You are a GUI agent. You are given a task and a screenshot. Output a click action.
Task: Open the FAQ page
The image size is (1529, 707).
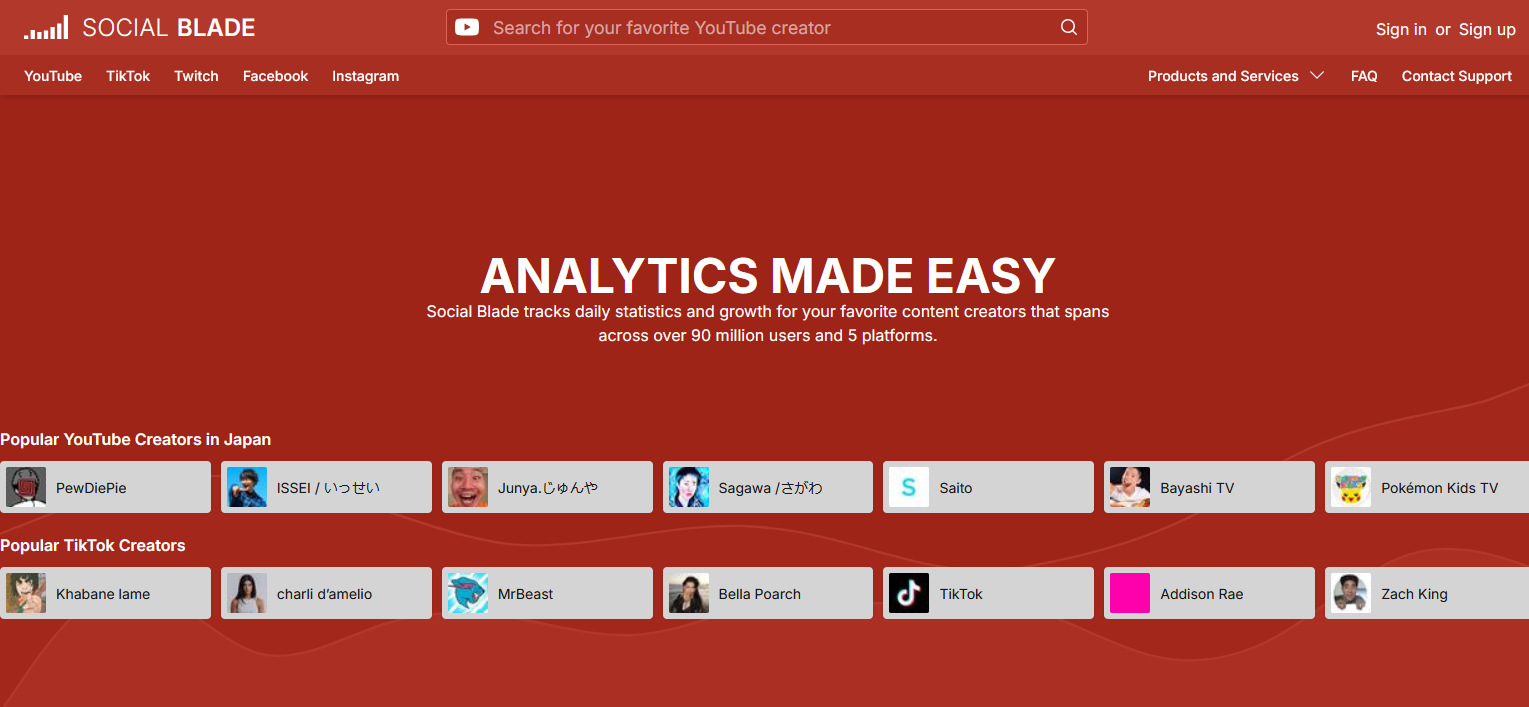1363,76
